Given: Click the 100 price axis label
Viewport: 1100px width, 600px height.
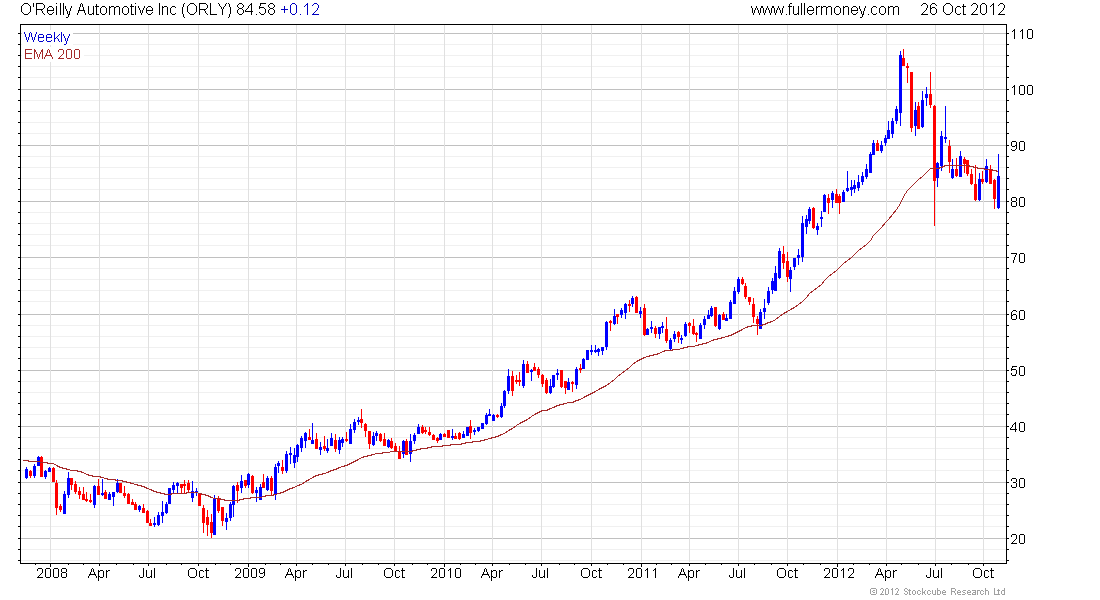Looking at the screenshot, I should coord(1022,90).
